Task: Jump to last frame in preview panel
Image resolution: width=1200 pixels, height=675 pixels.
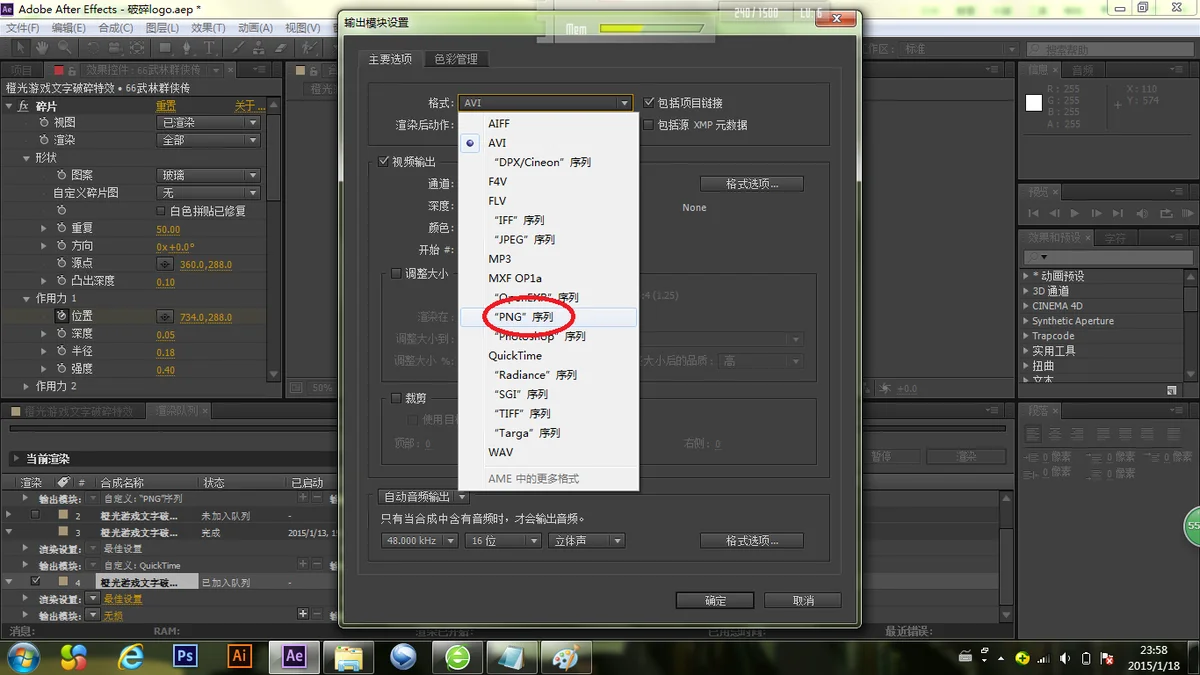Action: (x=1120, y=213)
